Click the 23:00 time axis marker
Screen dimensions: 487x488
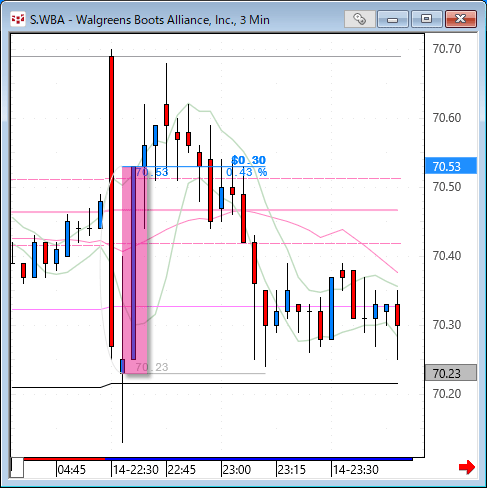237,470
